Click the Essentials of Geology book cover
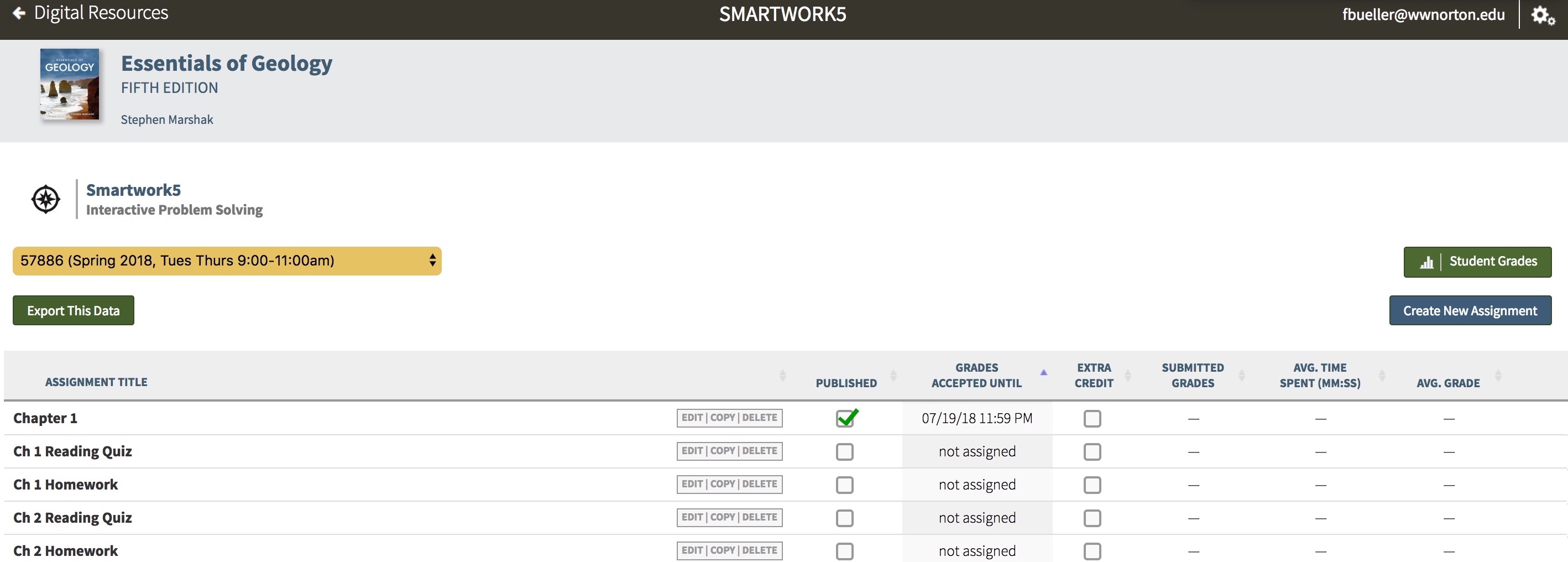The image size is (1568, 562). pos(70,84)
